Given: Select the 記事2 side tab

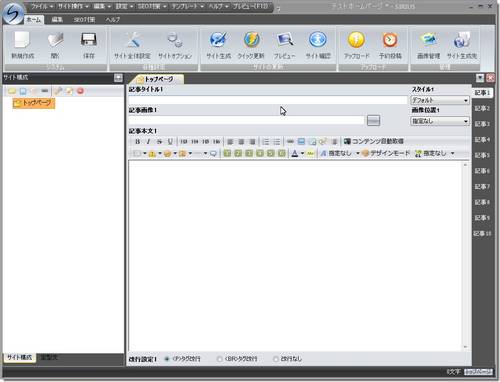Looking at the screenshot, I should (x=482, y=108).
